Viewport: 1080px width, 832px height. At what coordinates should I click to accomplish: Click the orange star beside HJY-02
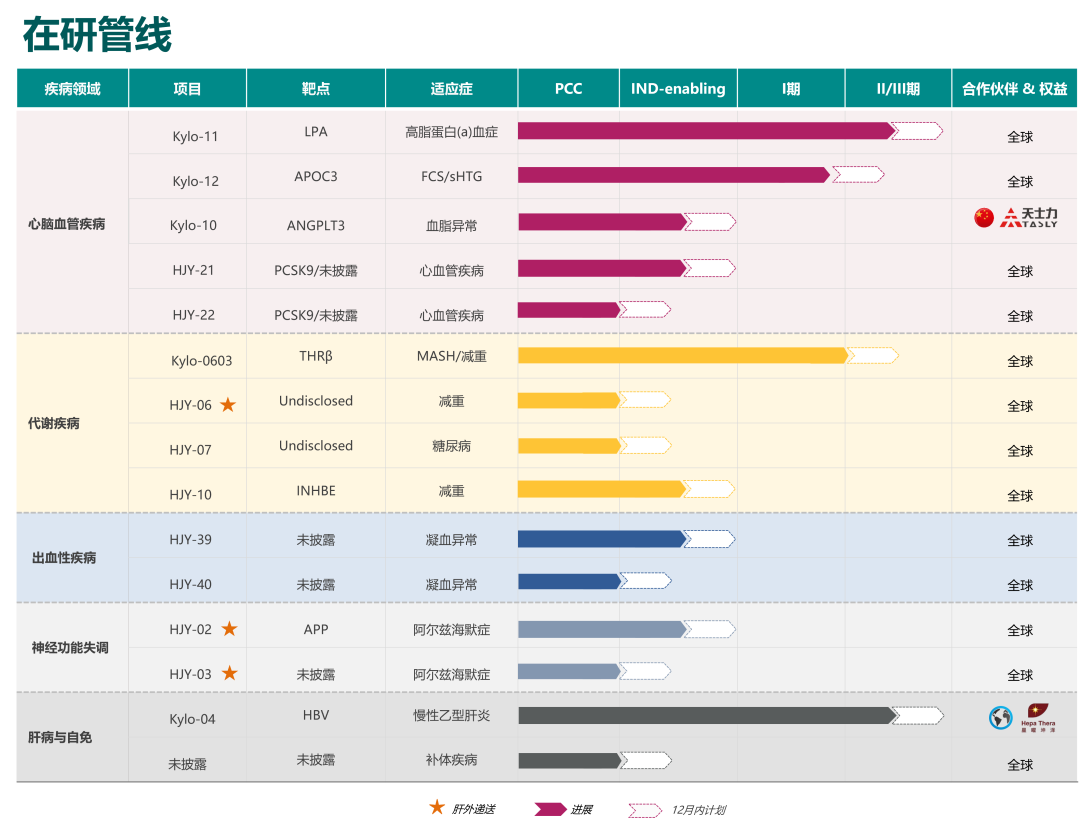[x=229, y=629]
